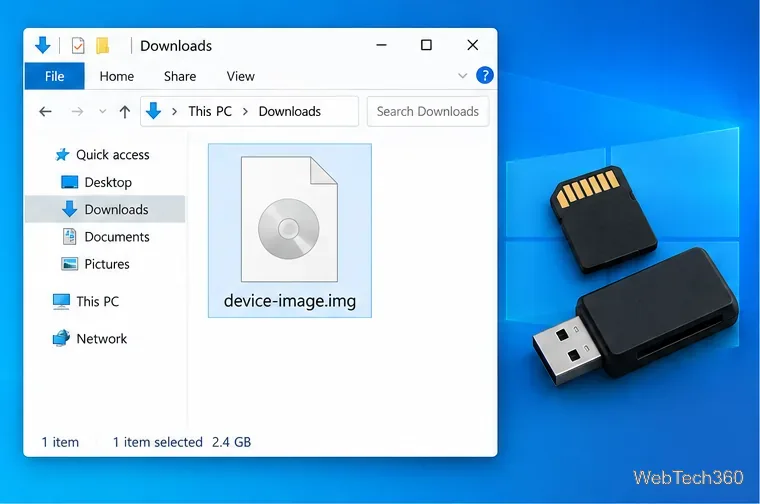Switch to the View tab
This screenshot has width=760, height=504.
click(240, 77)
